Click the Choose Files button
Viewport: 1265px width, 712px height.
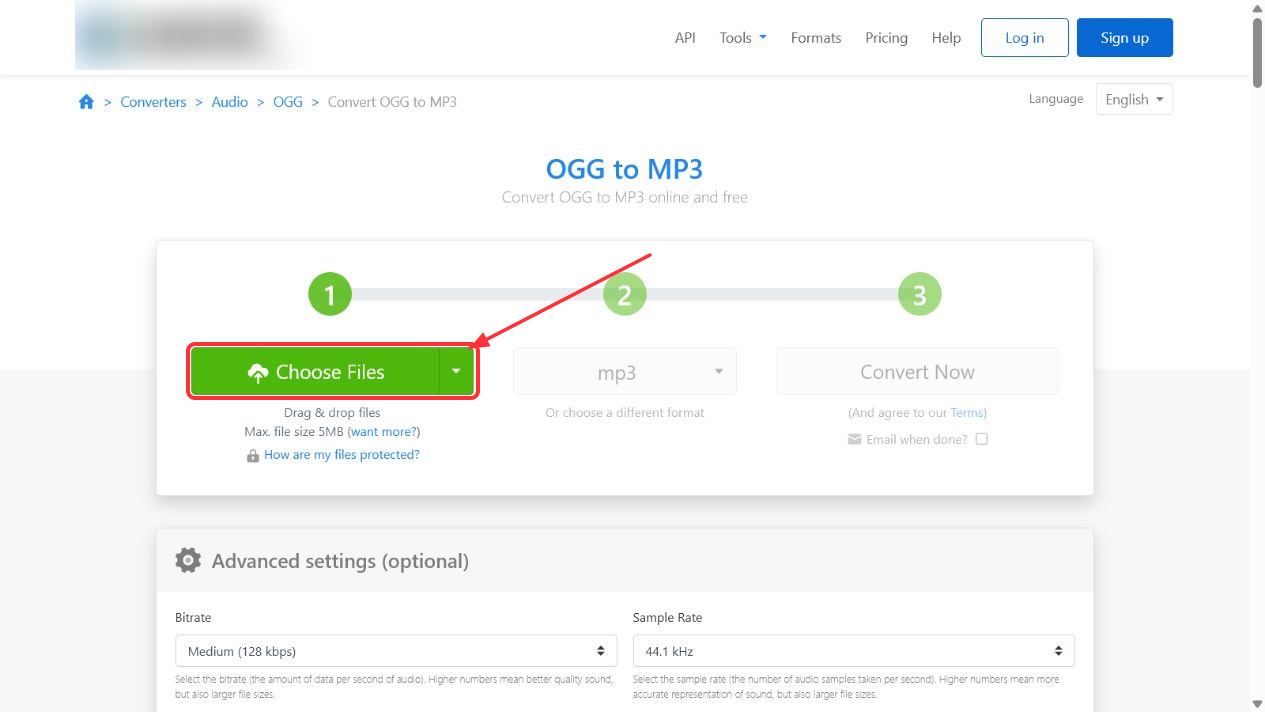tap(315, 372)
